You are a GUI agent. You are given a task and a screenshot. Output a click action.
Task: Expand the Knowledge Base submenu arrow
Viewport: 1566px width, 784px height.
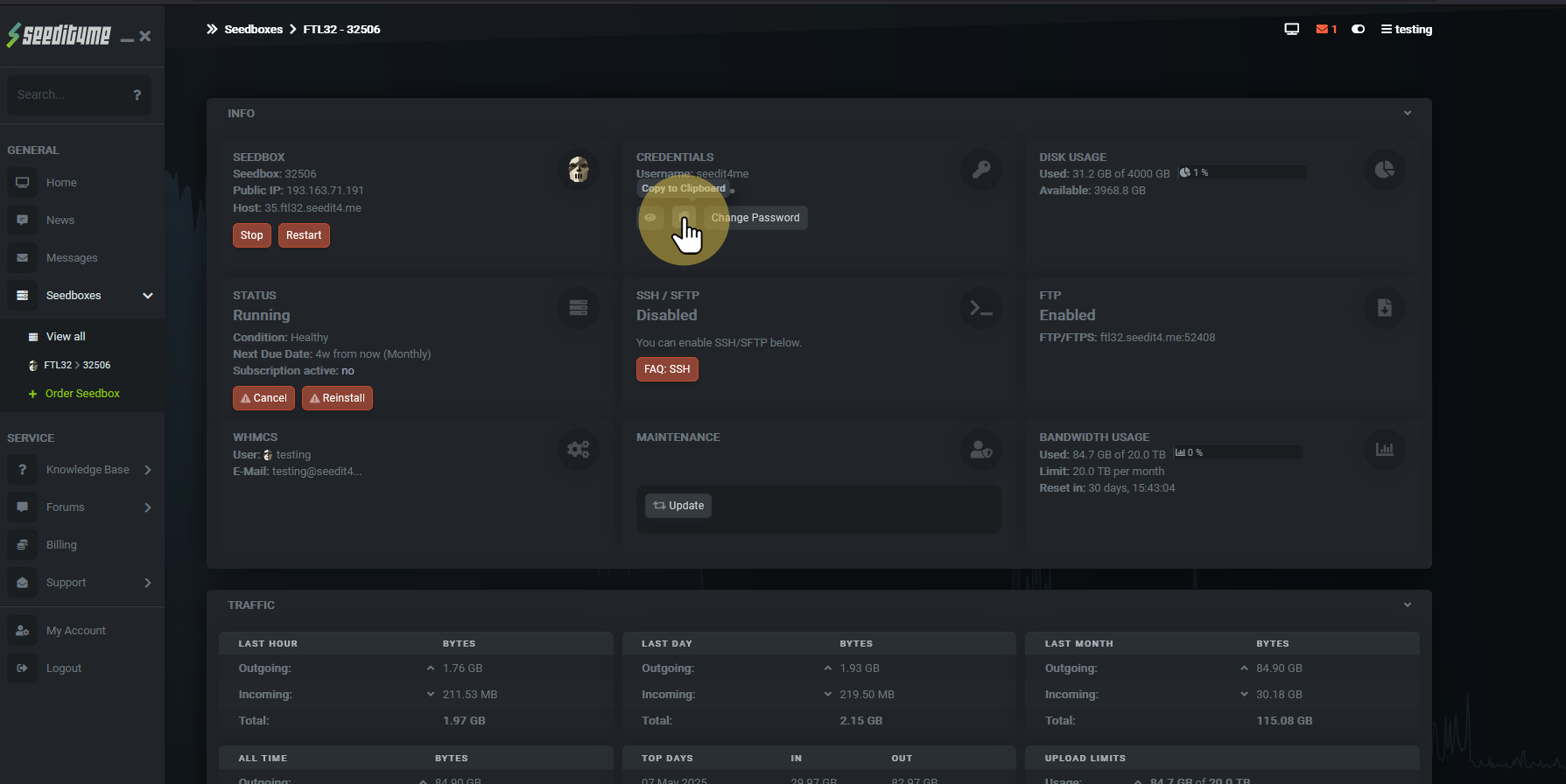[148, 470]
